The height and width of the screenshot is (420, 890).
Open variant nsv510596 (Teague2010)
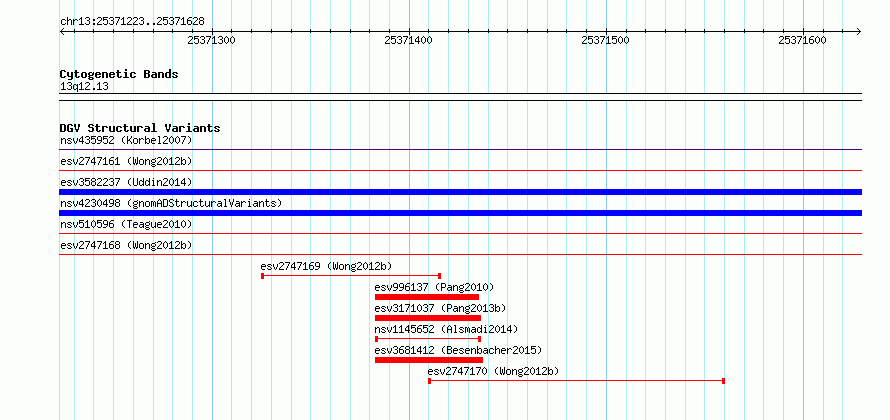126,224
